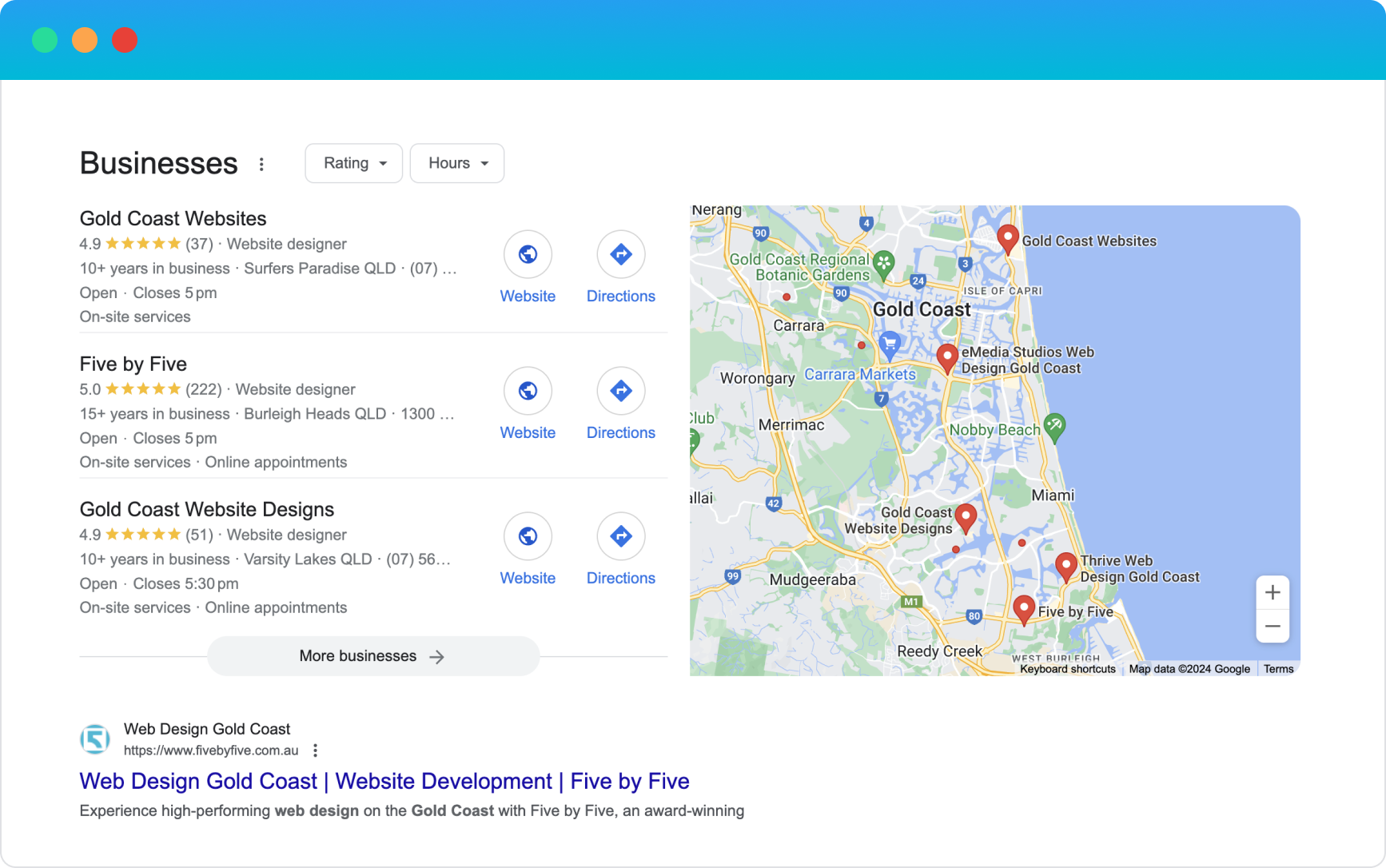This screenshot has height=868, width=1386.
Task: Select the Gold Coast Websites map pin
Action: (1008, 240)
